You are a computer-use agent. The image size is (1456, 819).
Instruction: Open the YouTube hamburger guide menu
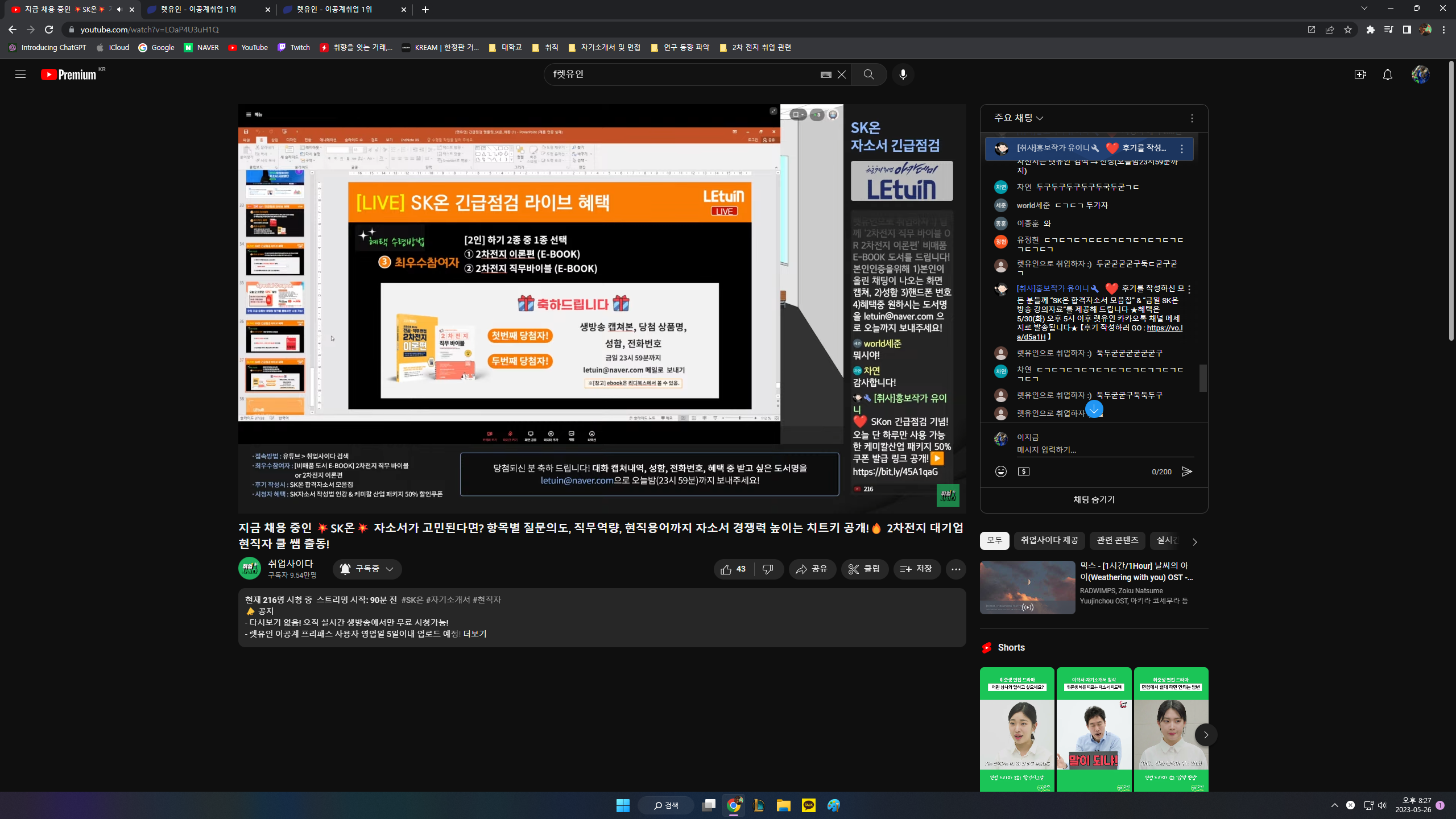coord(20,75)
